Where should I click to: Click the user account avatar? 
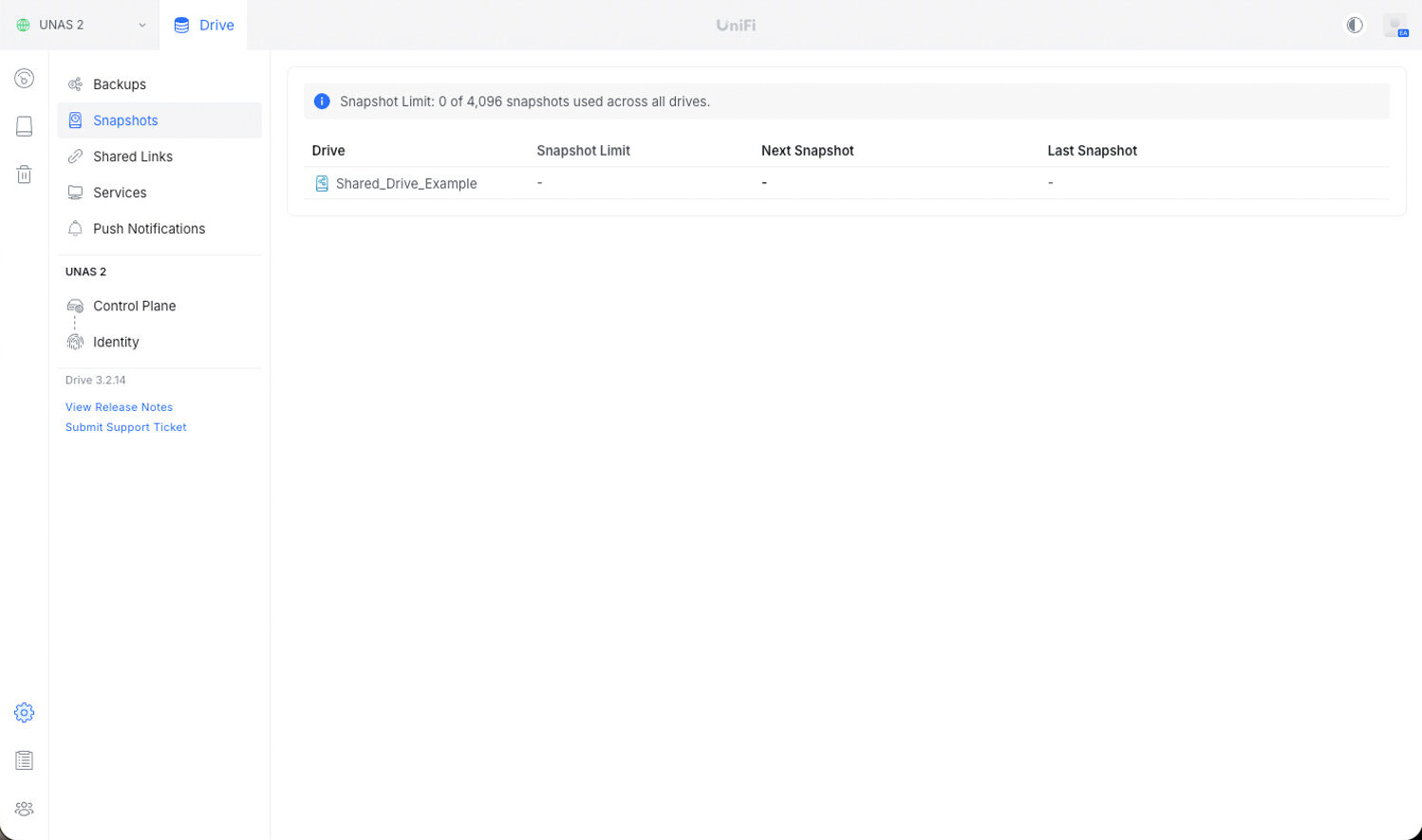(x=1394, y=26)
